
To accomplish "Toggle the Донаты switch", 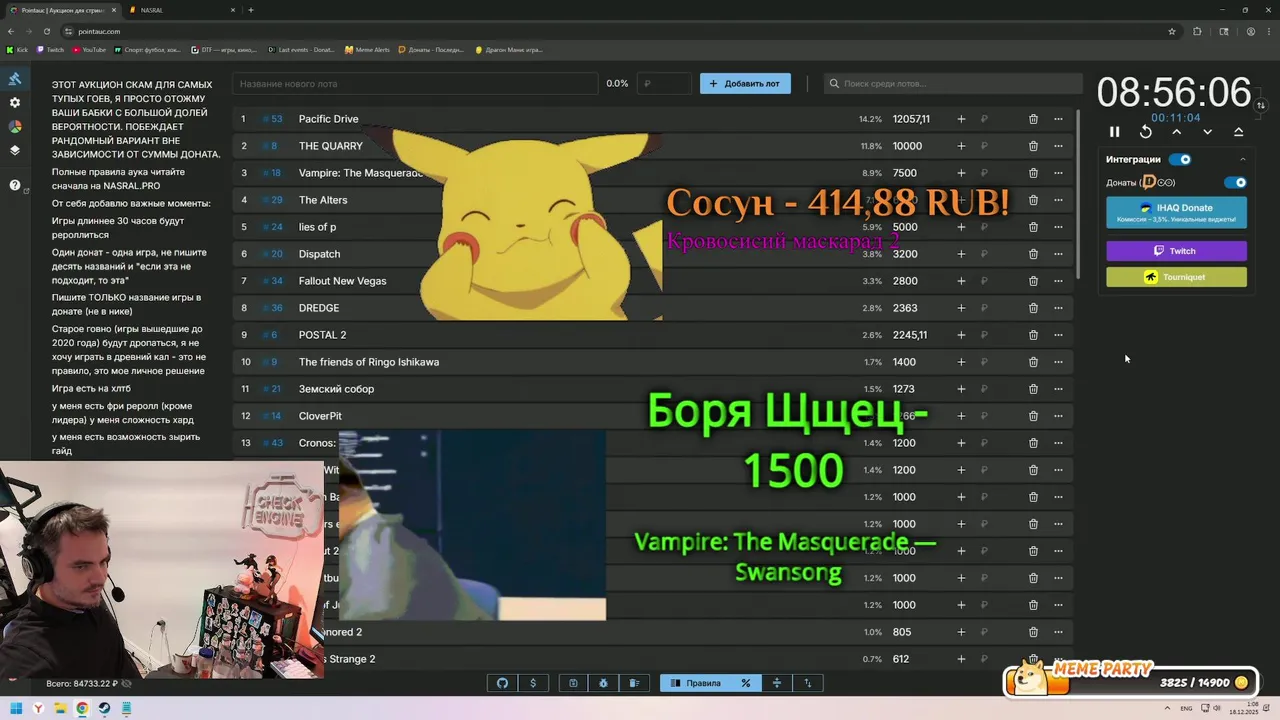I will pos(1236,183).
